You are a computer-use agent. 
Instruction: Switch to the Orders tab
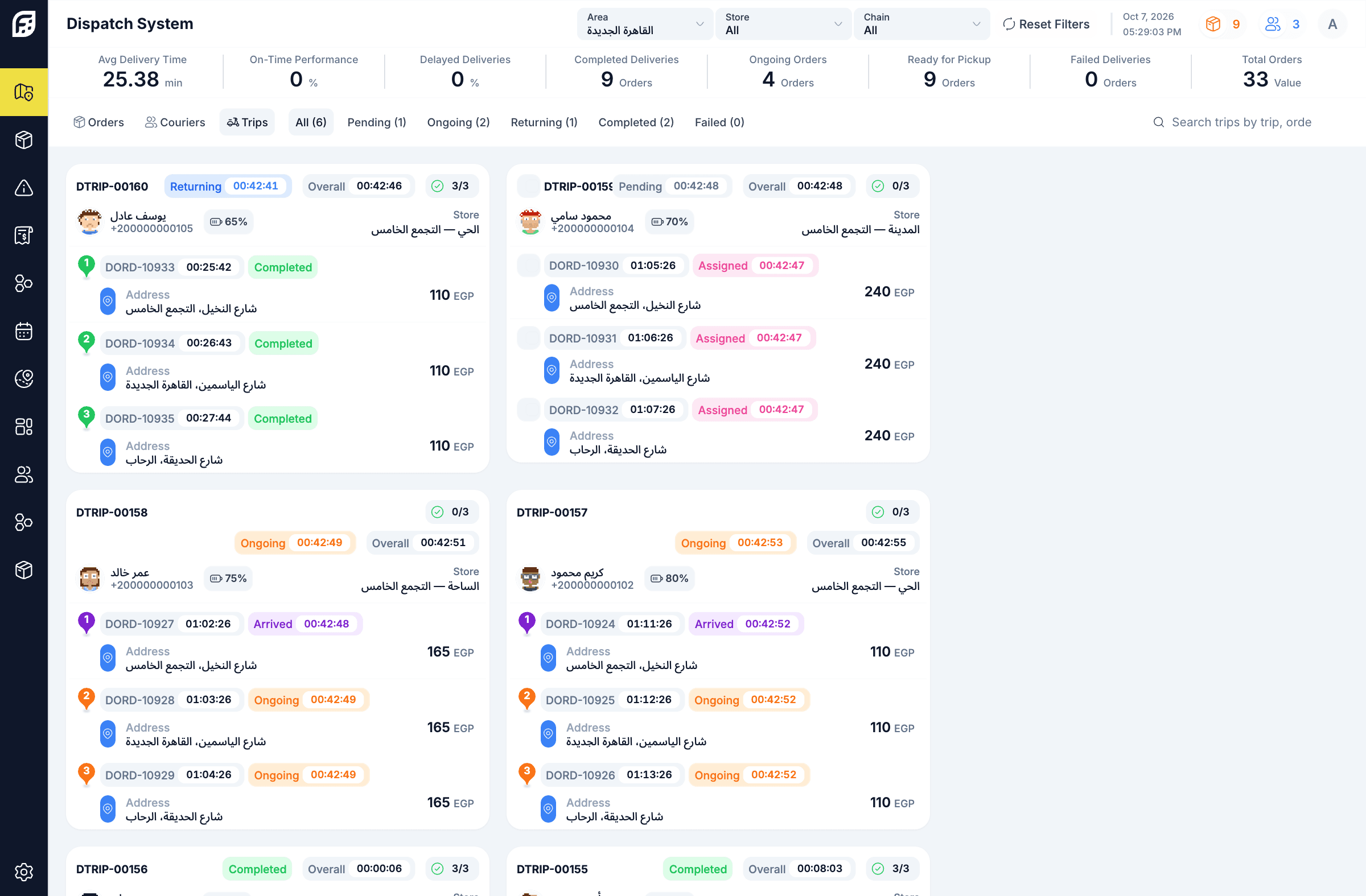98,122
